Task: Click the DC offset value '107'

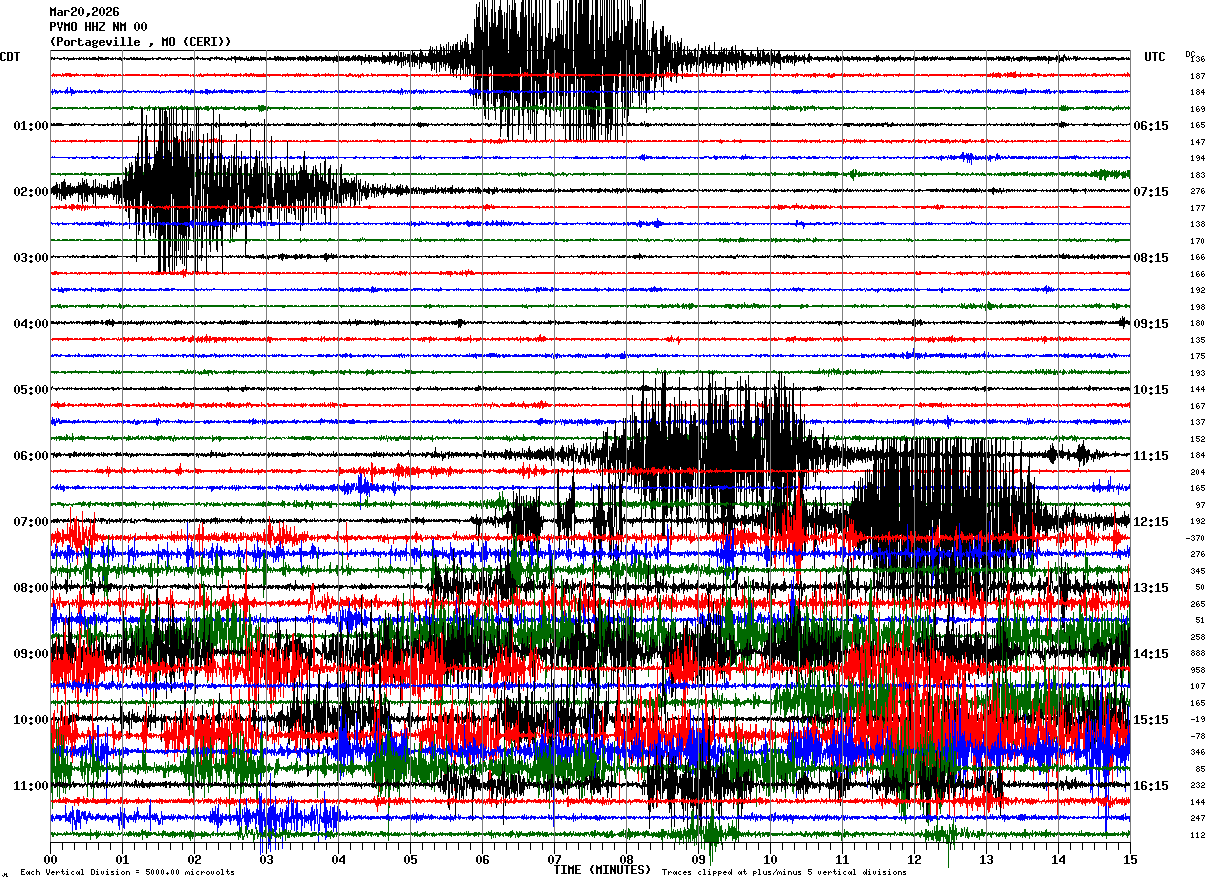Action: (x=1198, y=687)
